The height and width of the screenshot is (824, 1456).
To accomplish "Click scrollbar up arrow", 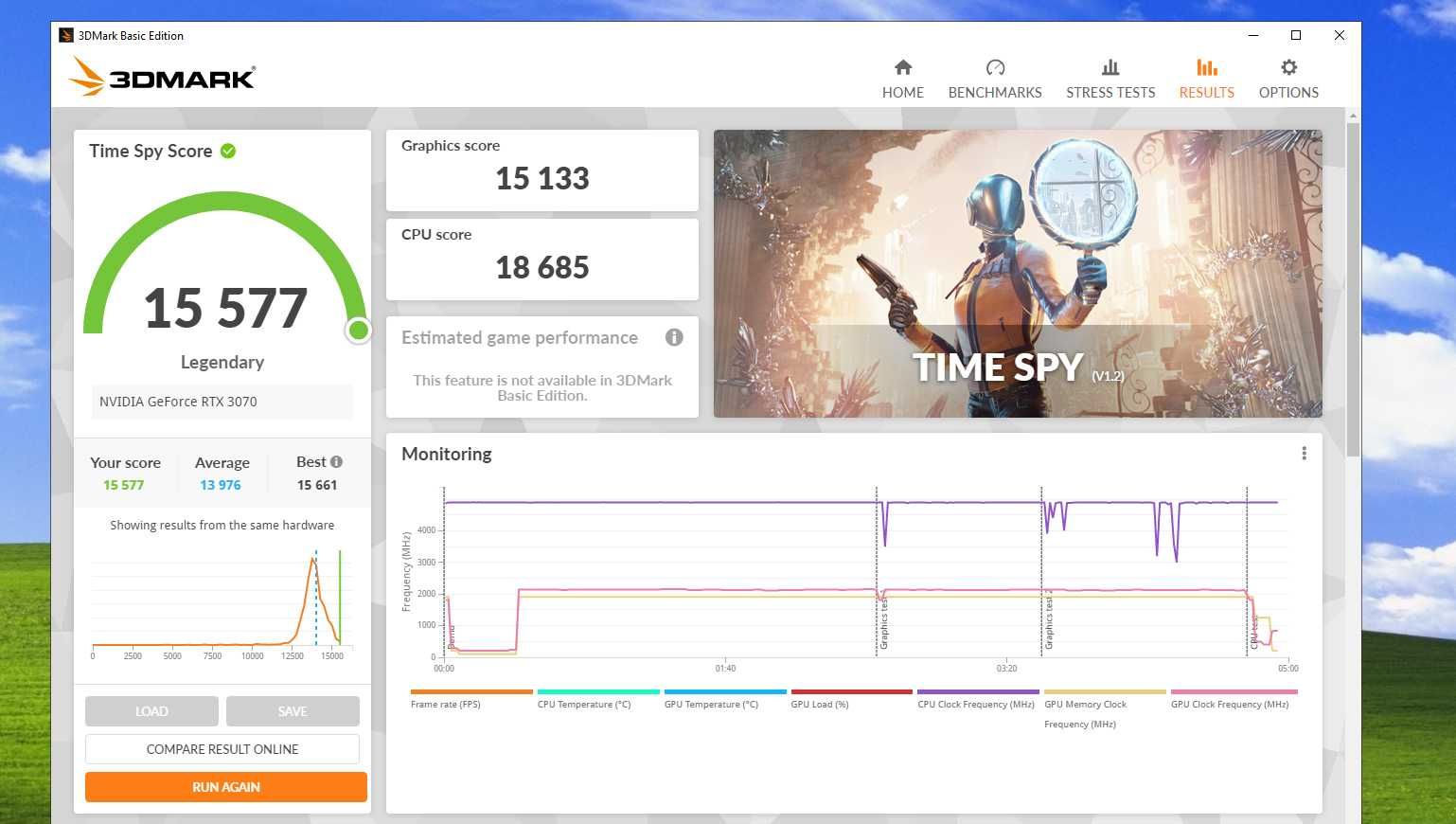I will [1353, 116].
